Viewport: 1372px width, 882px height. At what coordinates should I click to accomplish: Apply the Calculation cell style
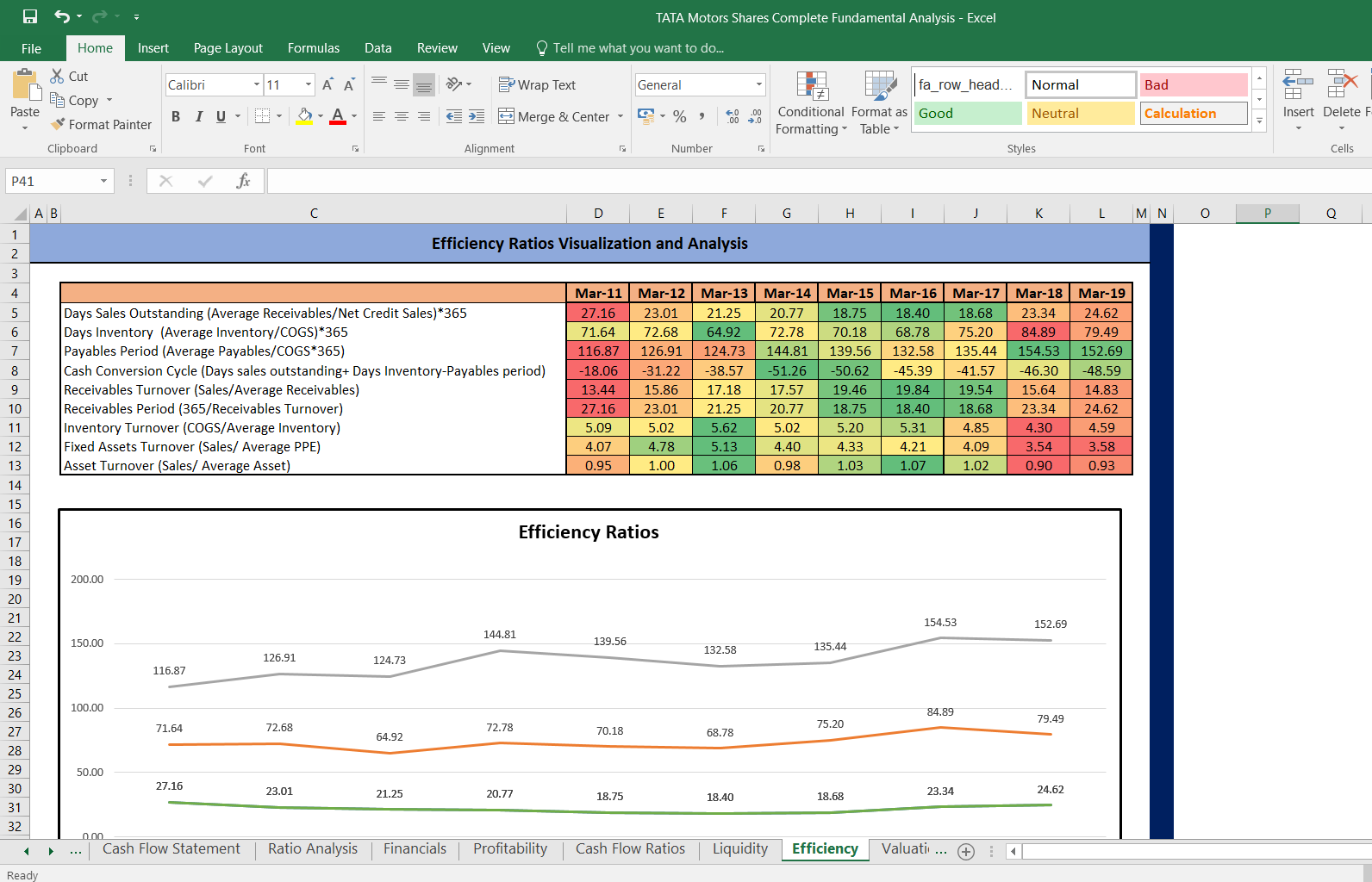[1194, 113]
